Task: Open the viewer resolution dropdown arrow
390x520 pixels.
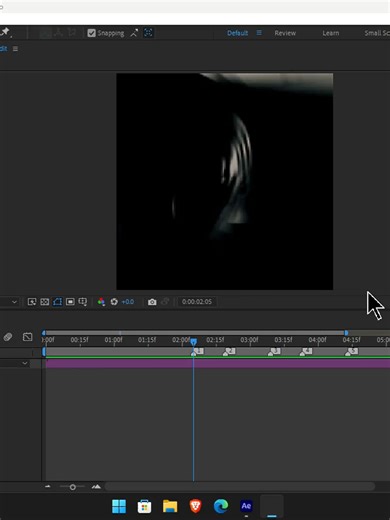Action: click(14, 302)
